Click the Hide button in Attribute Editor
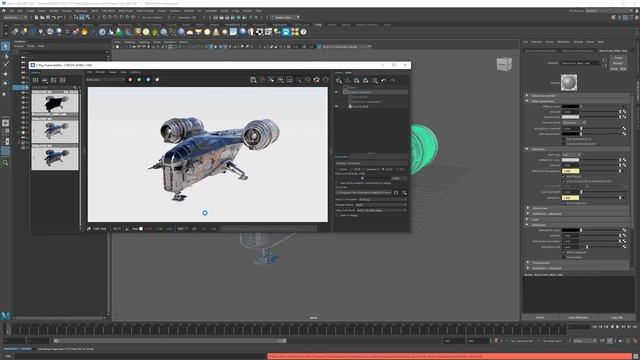This screenshot has width=640, height=360. click(623, 69)
